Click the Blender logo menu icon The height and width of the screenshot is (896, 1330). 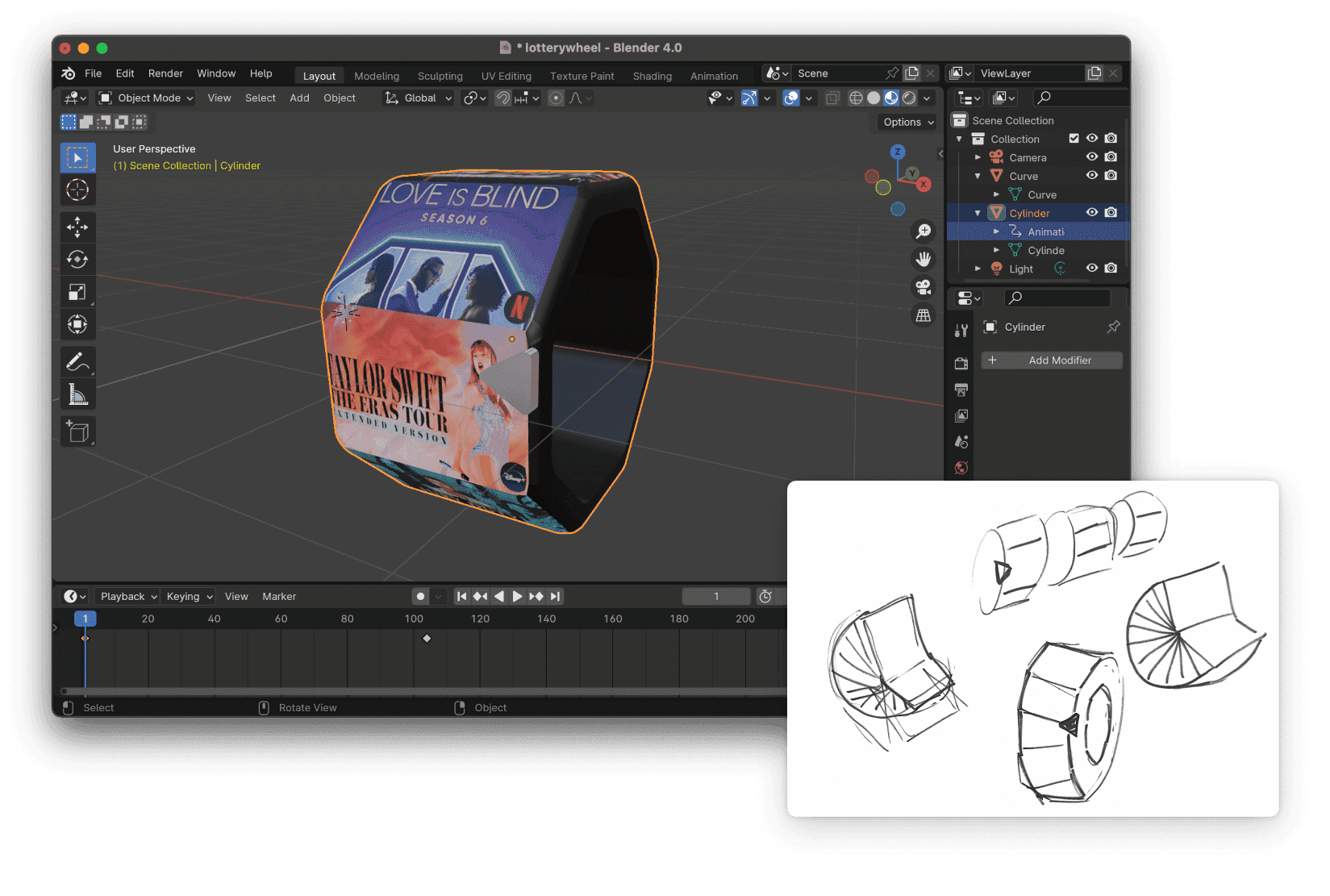coord(69,73)
